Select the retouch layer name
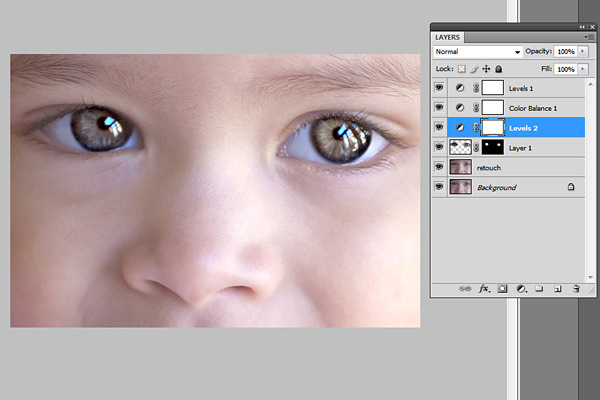Viewport: 600px width, 400px height. pyautogui.click(x=489, y=168)
